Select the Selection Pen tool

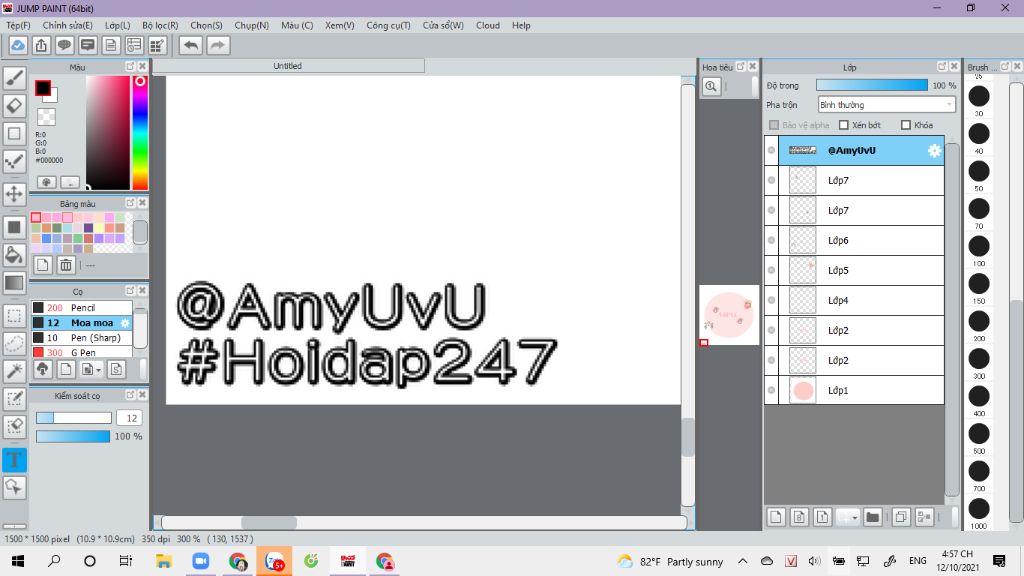click(14, 399)
